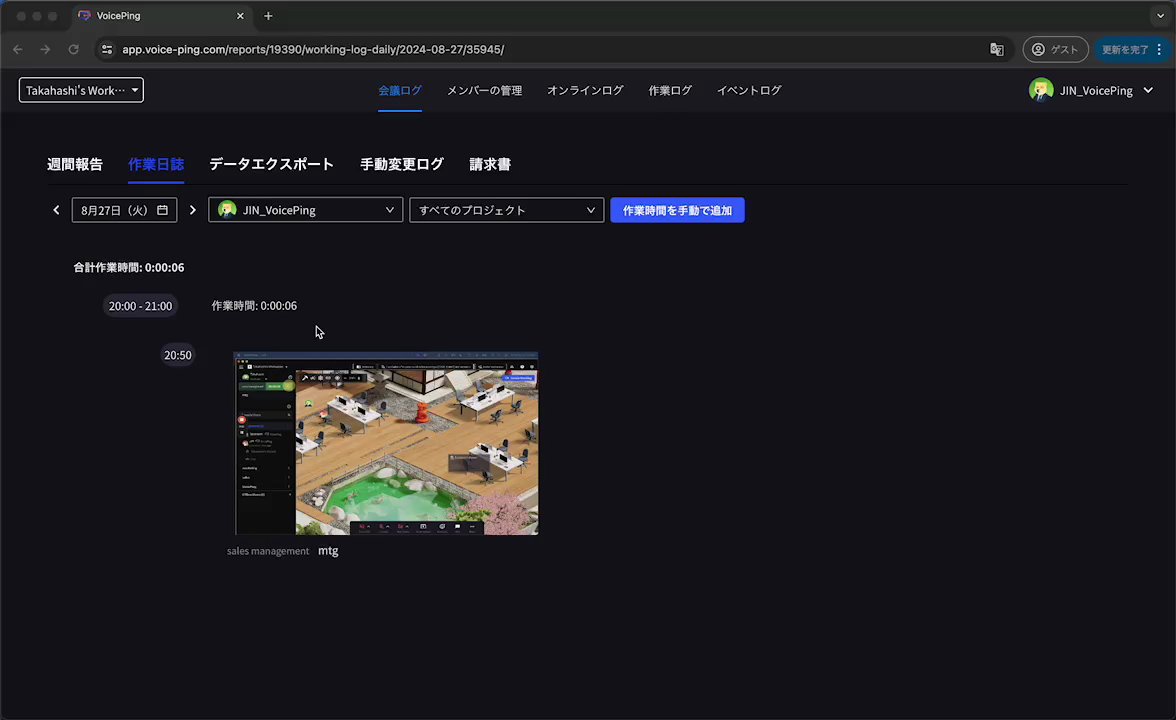Open the 手動変更ログ tab

pyautogui.click(x=402, y=164)
